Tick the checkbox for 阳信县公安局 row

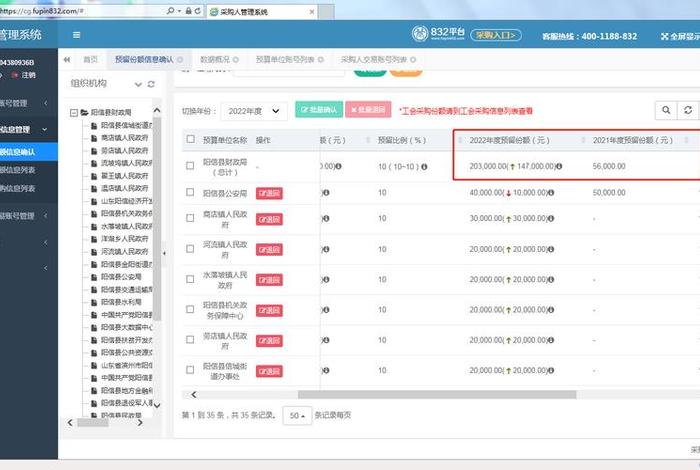190,192
